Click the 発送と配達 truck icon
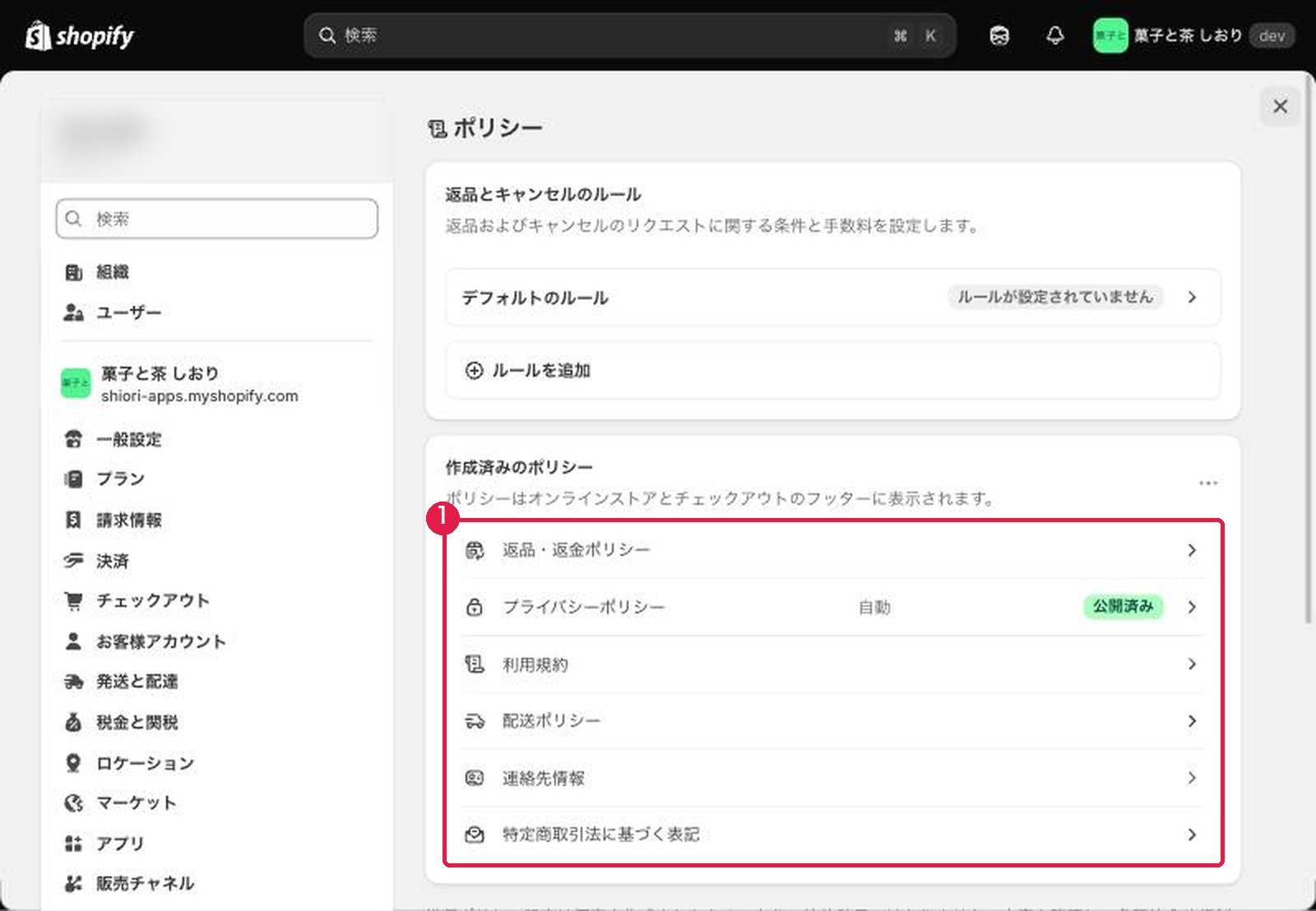 (73, 682)
